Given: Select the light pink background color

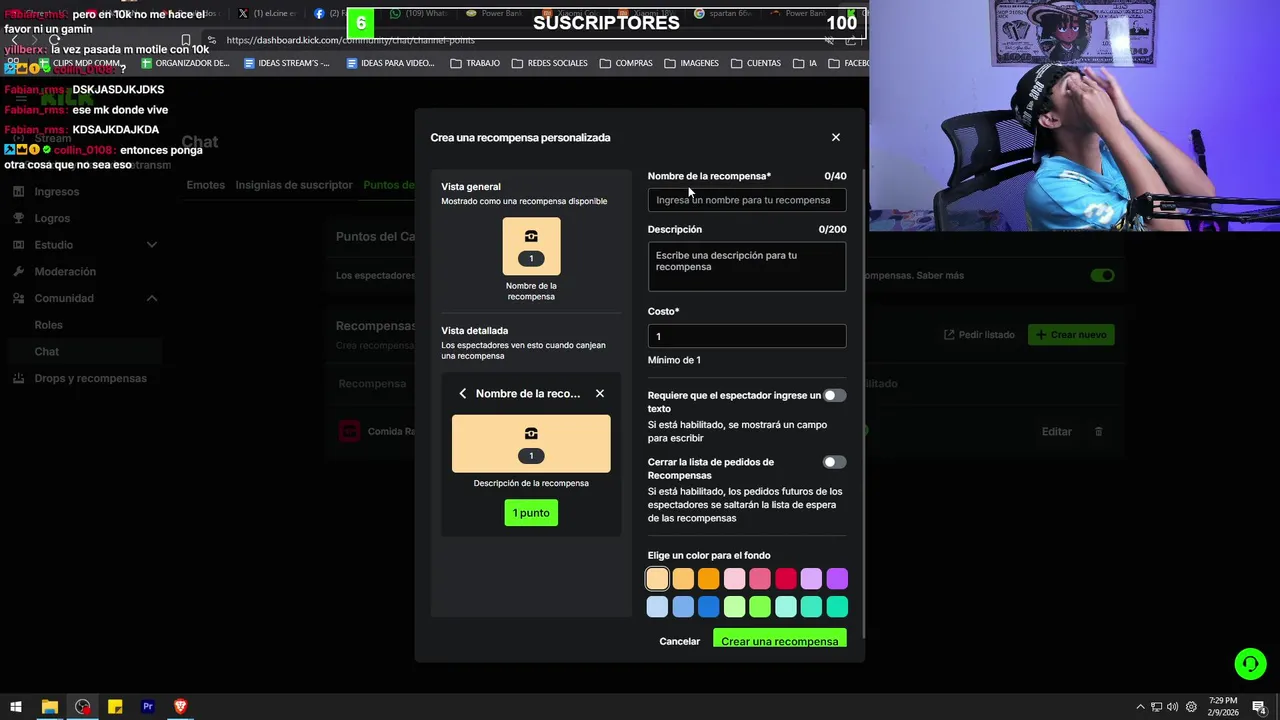Looking at the screenshot, I should 734,579.
